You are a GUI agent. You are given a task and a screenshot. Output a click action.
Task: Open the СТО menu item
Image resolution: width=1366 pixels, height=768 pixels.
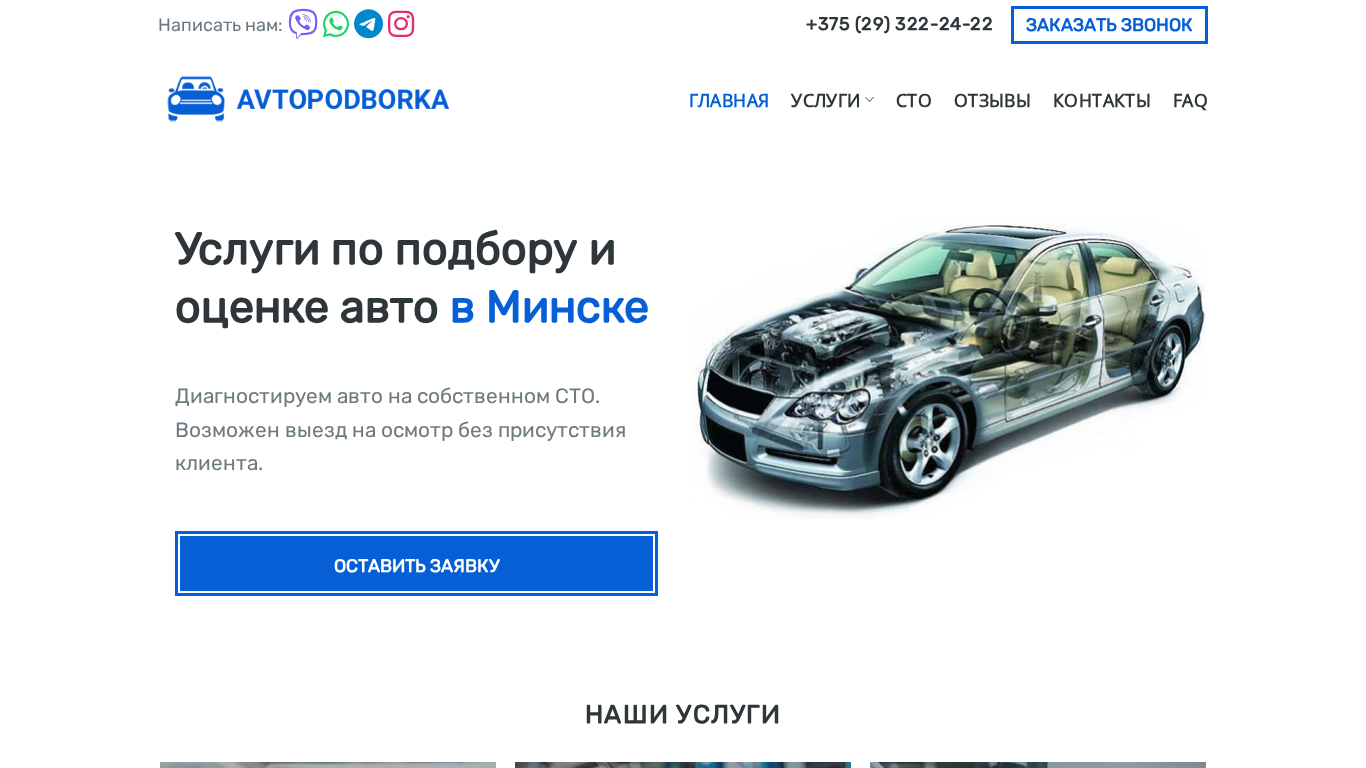pyautogui.click(x=914, y=101)
